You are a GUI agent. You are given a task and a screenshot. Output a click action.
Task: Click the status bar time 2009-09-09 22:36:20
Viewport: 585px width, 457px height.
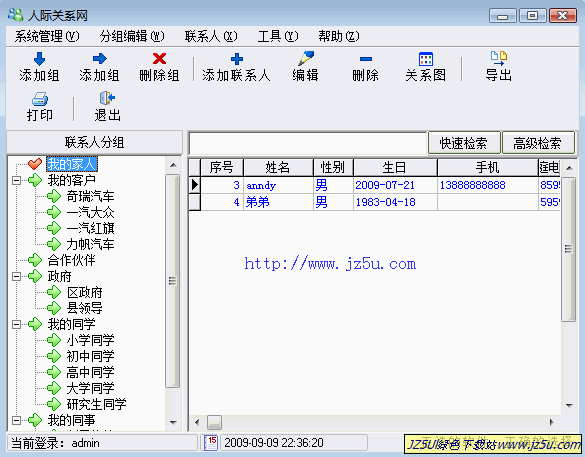click(274, 443)
